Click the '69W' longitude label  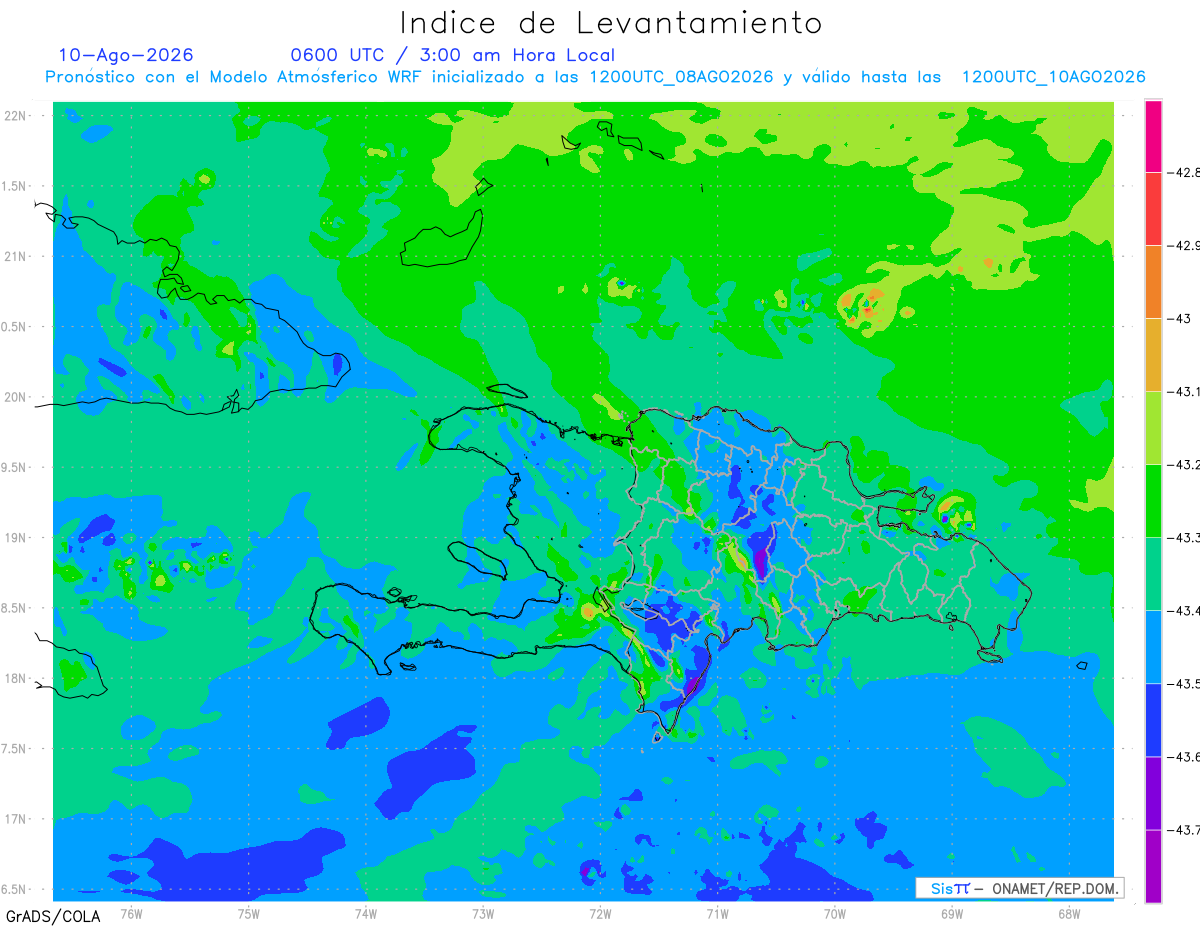click(x=951, y=913)
